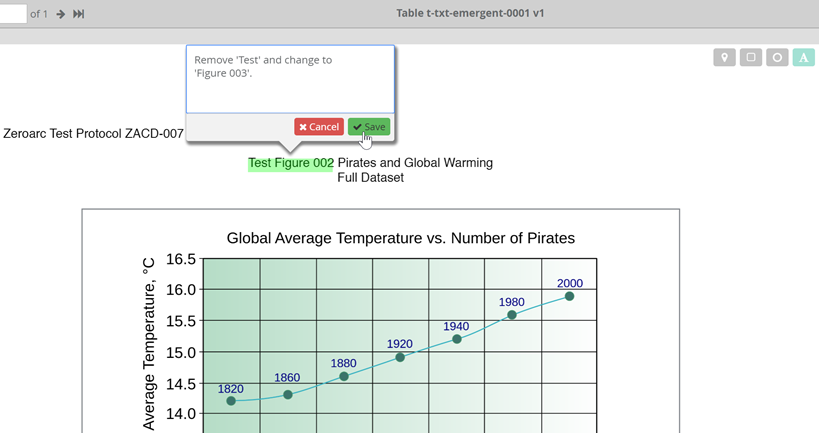The image size is (819, 433).
Task: Click the page number input field
Action: [13, 14]
